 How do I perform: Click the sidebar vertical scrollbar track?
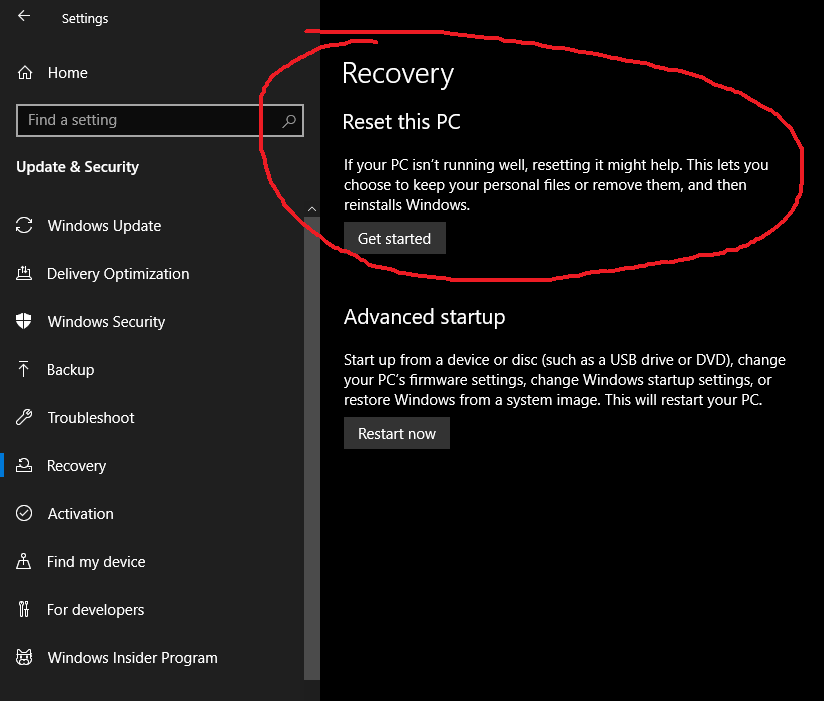312,448
